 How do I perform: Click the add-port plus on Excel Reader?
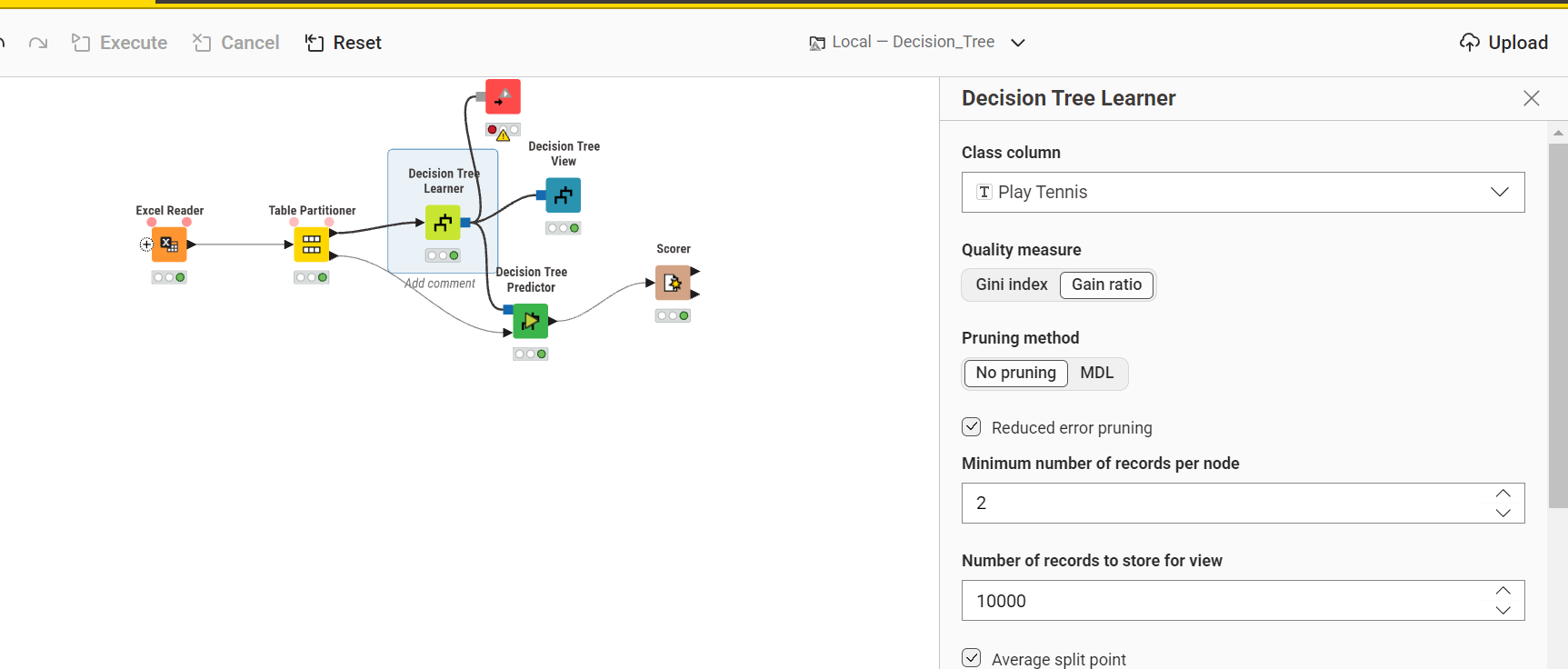[146, 245]
